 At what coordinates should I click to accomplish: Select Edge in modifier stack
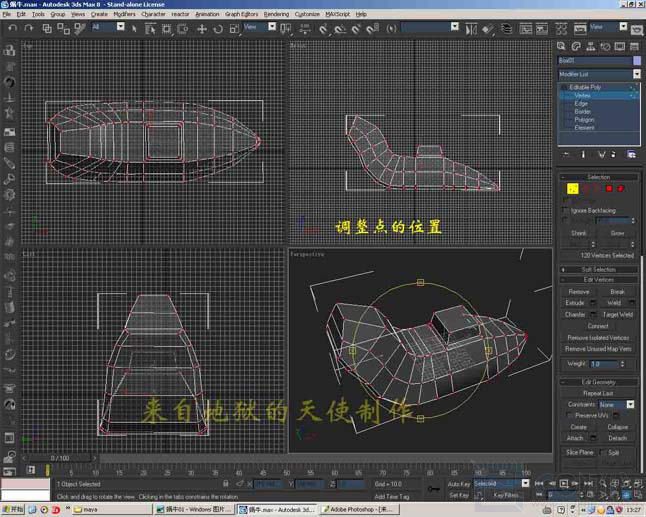[x=581, y=103]
